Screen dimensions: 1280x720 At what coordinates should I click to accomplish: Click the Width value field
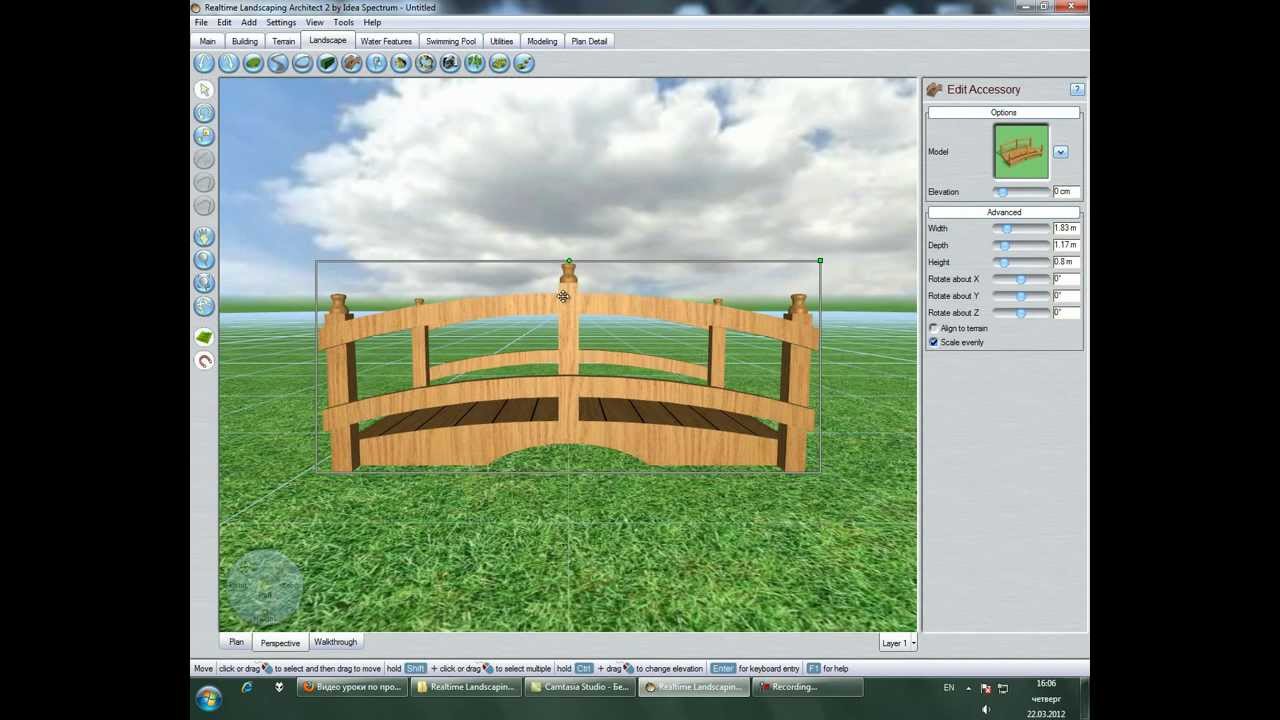[x=1065, y=229]
